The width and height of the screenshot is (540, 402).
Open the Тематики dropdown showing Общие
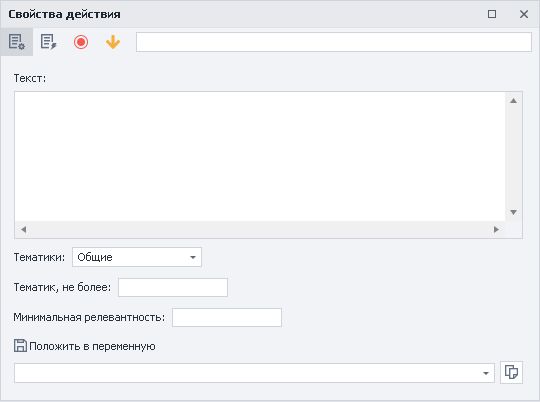[137, 257]
